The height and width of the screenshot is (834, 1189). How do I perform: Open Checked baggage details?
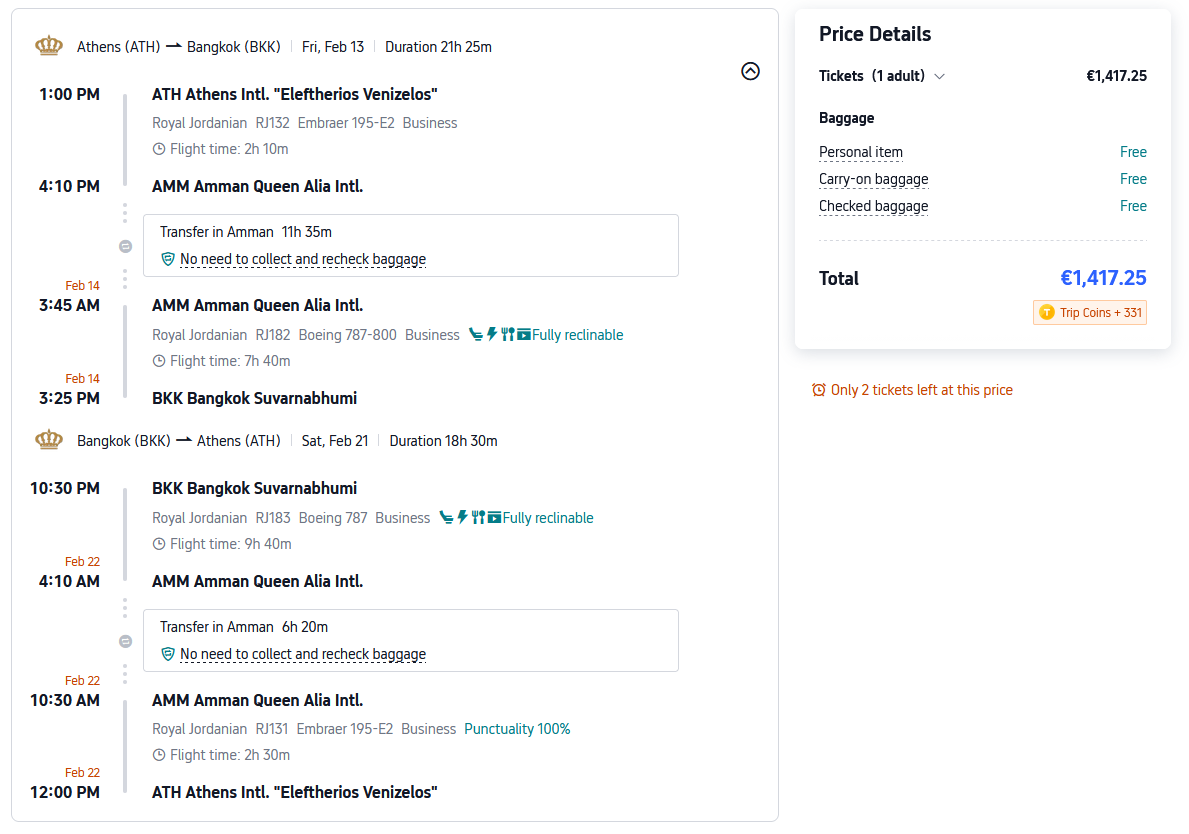coord(873,206)
